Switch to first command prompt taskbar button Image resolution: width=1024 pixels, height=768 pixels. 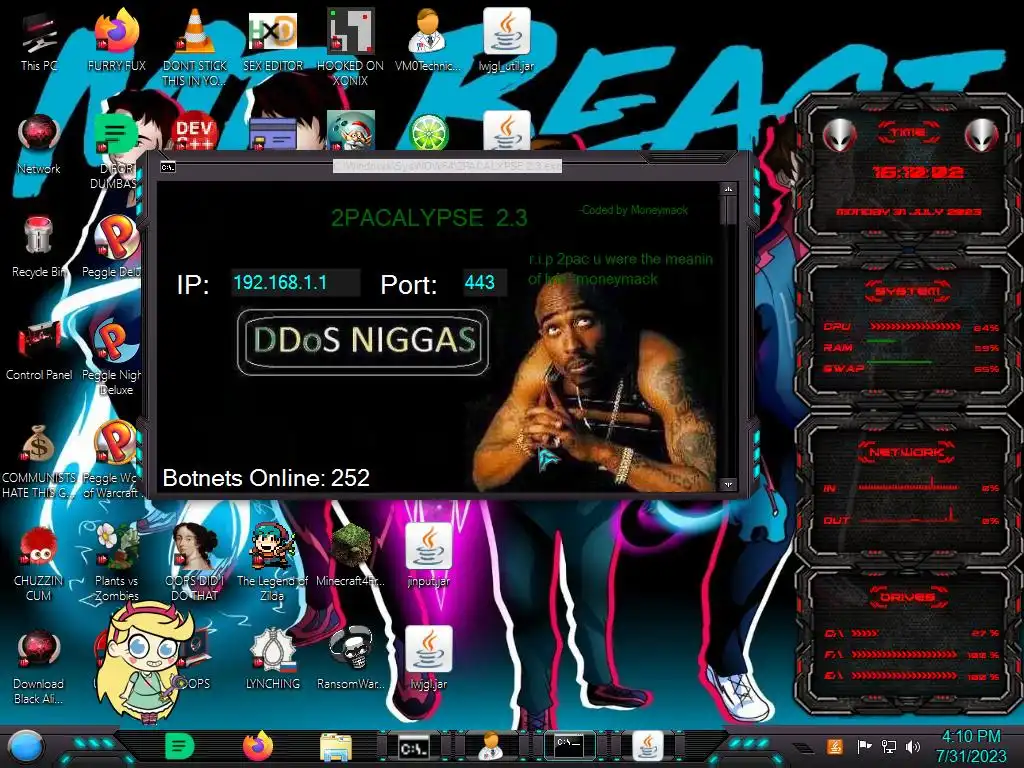pyautogui.click(x=415, y=747)
